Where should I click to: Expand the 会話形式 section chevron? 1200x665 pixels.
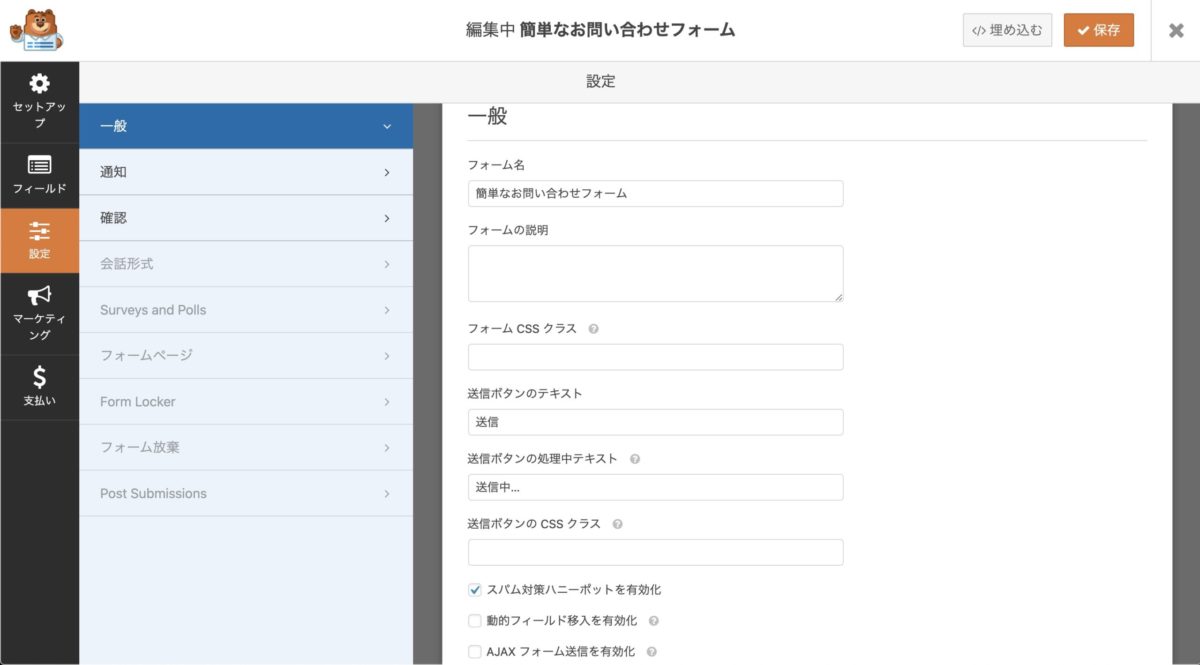click(x=387, y=265)
